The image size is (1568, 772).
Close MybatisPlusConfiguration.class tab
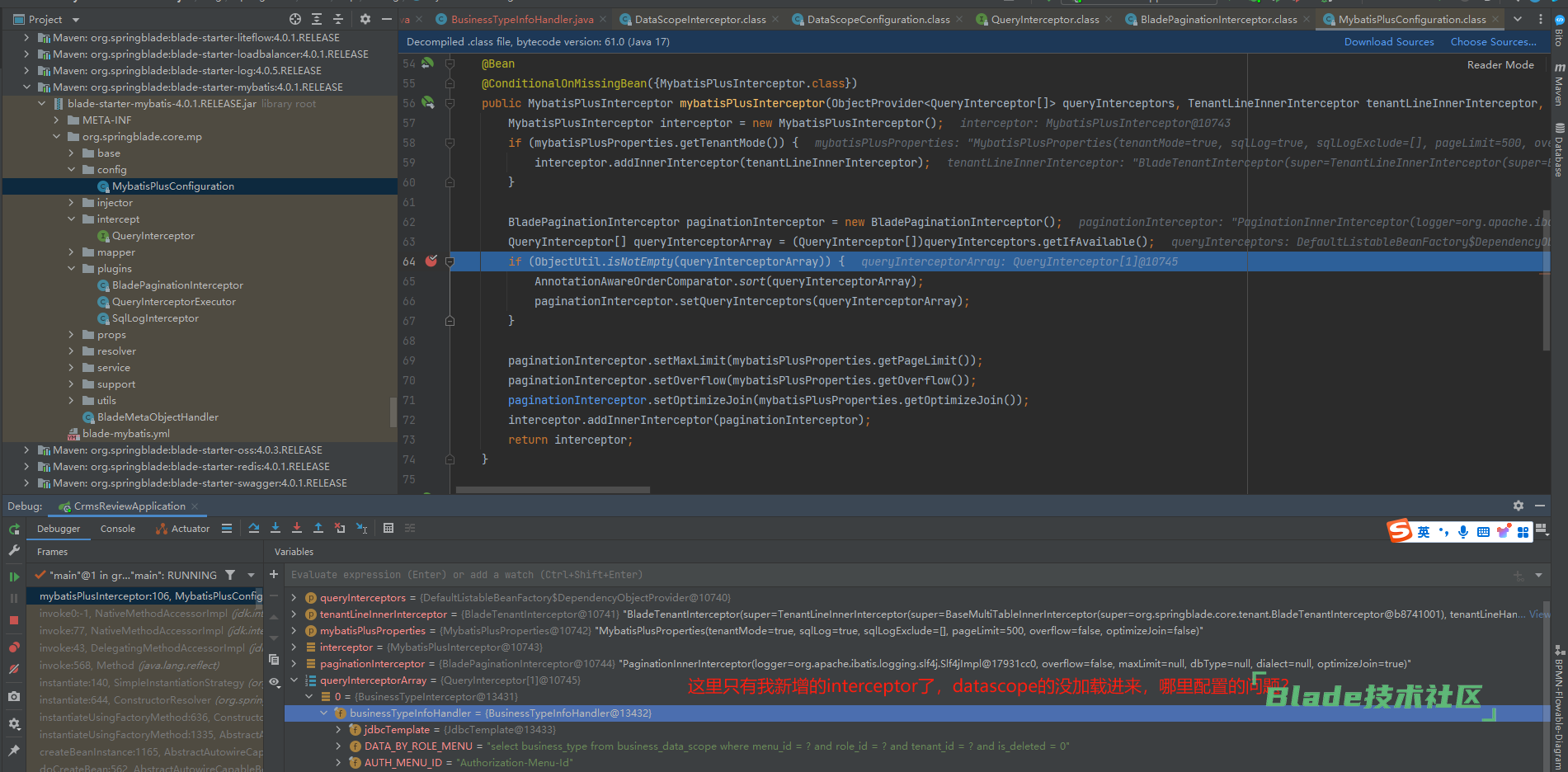[x=1495, y=19]
